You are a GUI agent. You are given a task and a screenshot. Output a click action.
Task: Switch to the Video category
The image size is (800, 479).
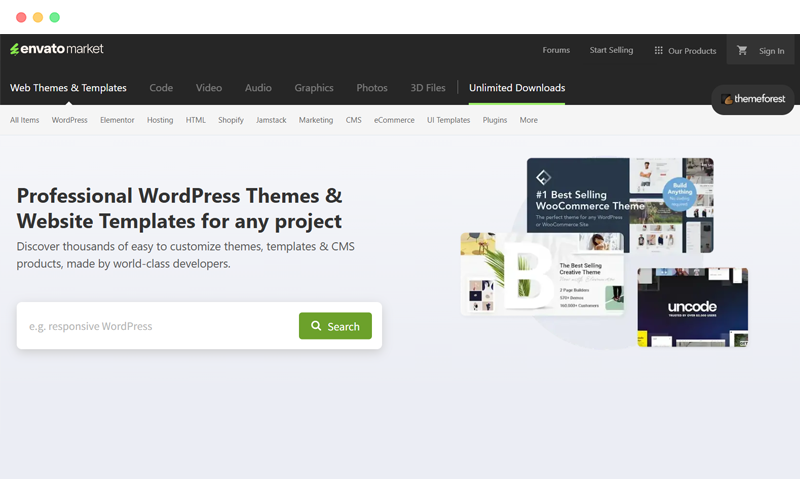pos(209,88)
